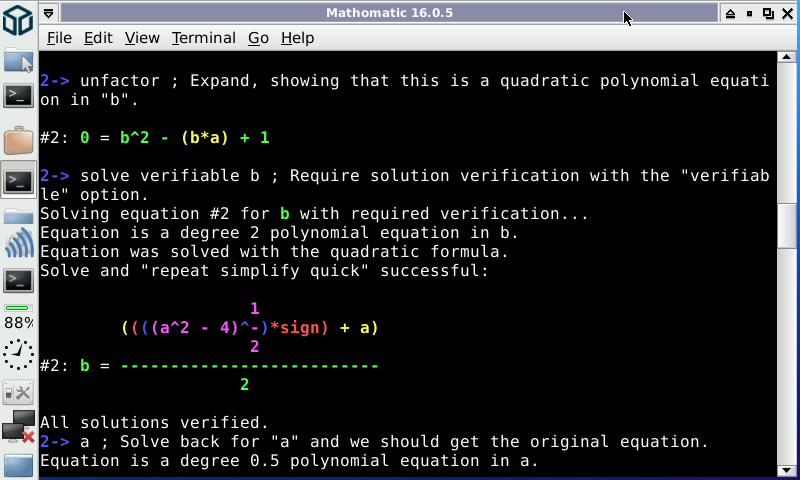Click the "solve verifiable b" command text

(170, 175)
